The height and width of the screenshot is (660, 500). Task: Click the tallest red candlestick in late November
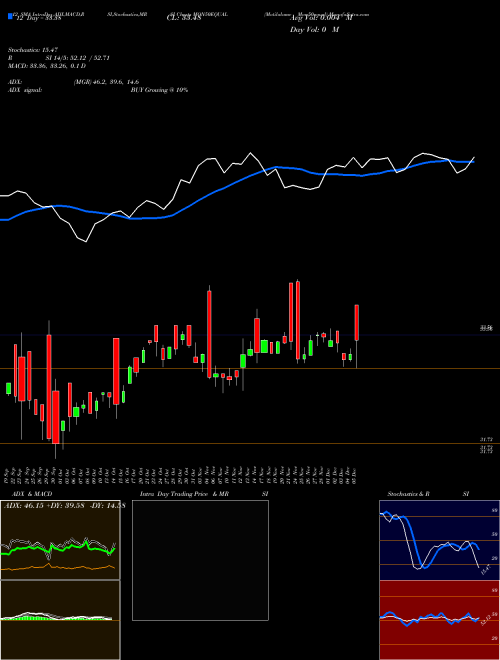point(298,320)
